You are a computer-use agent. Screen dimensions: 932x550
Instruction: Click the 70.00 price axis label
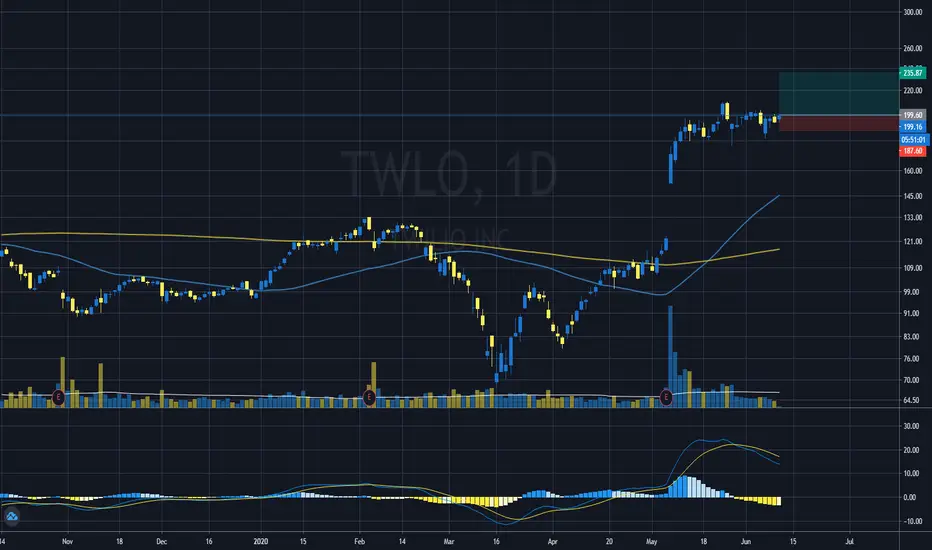pyautogui.click(x=912, y=380)
